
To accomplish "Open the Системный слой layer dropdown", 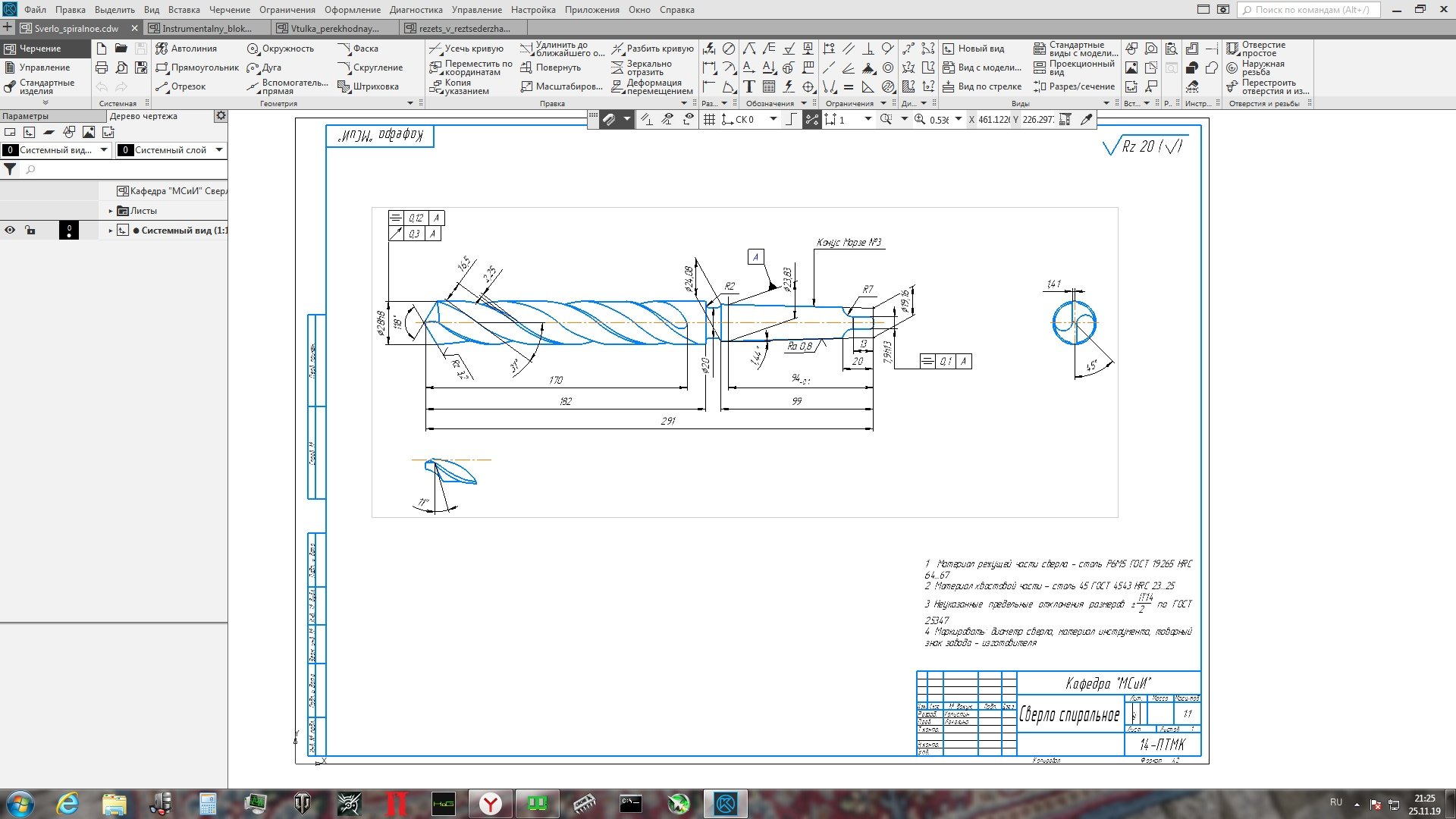I will 219,150.
